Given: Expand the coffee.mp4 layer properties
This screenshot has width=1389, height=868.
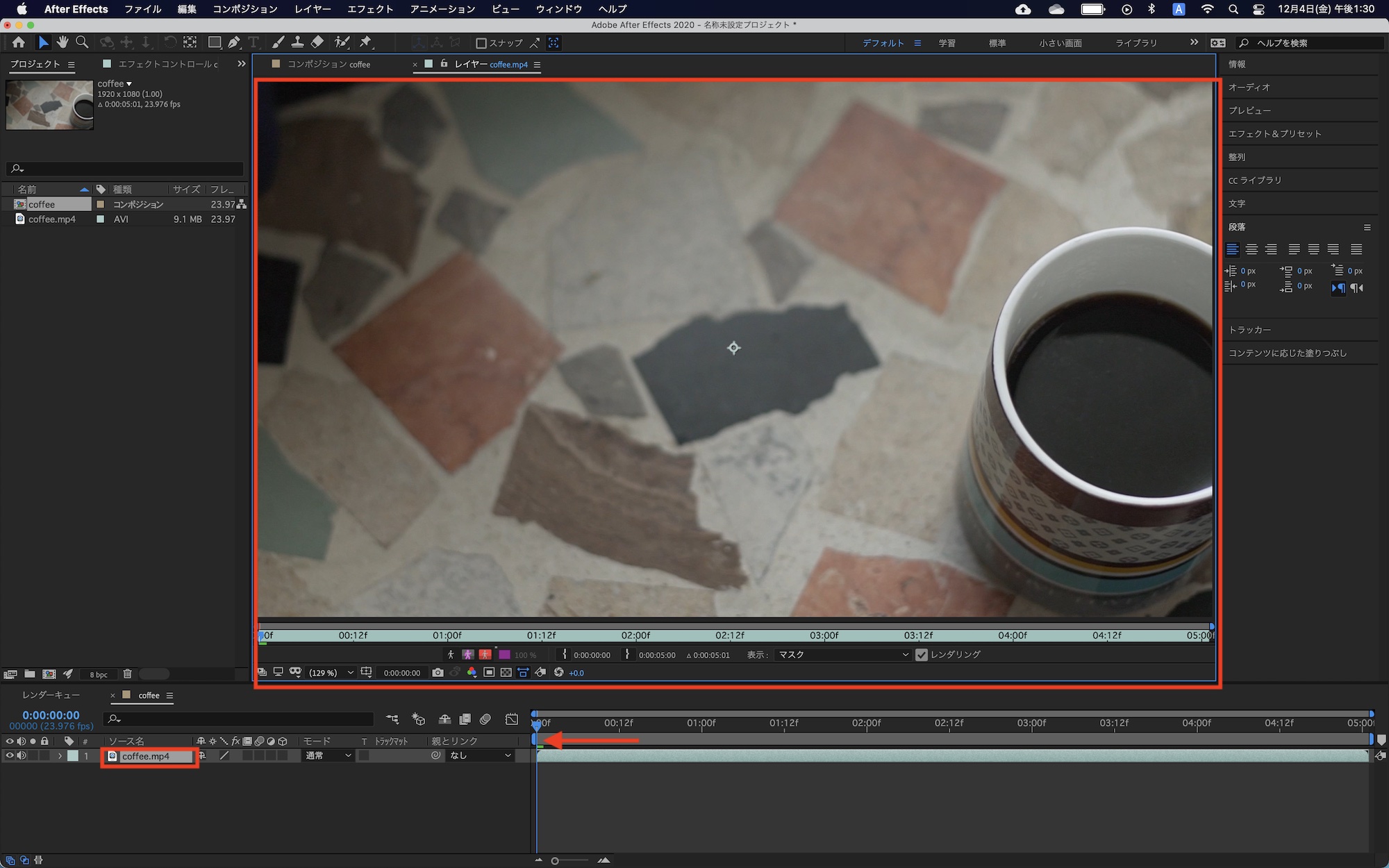Looking at the screenshot, I should (60, 756).
